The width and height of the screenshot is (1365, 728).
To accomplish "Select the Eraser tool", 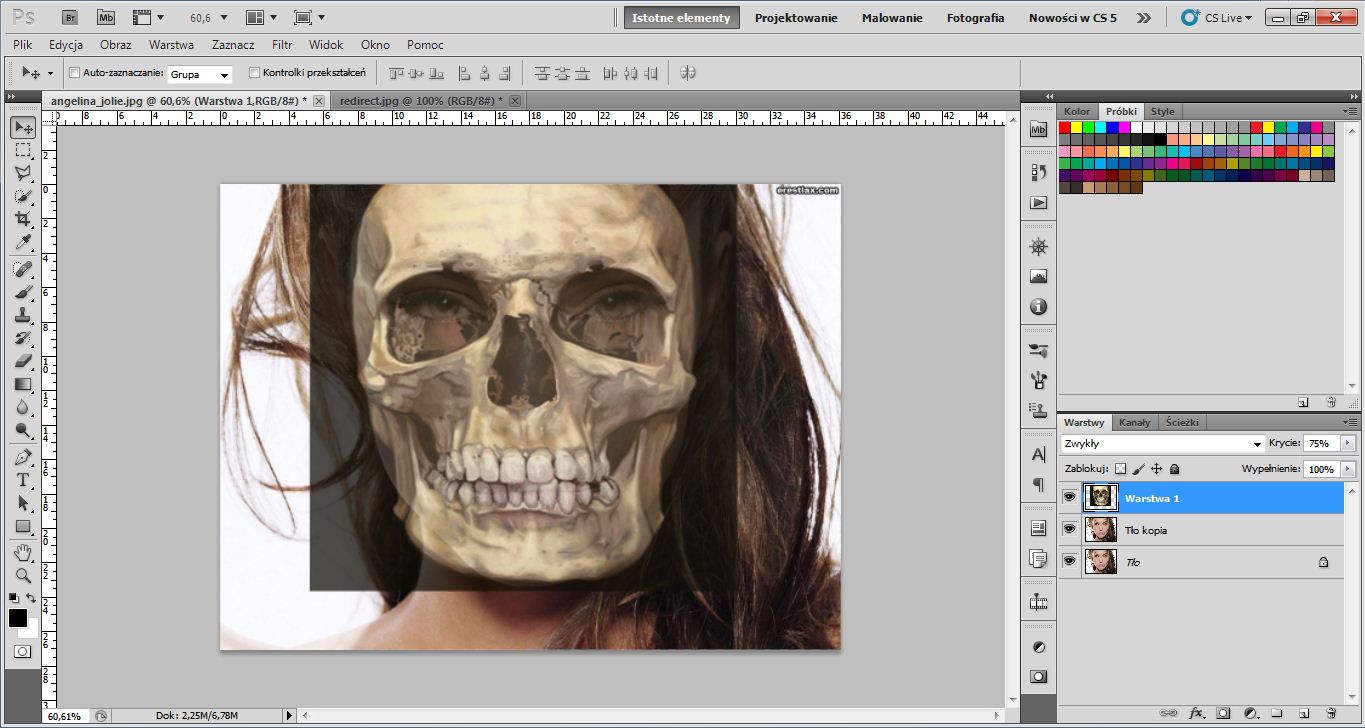I will point(22,361).
